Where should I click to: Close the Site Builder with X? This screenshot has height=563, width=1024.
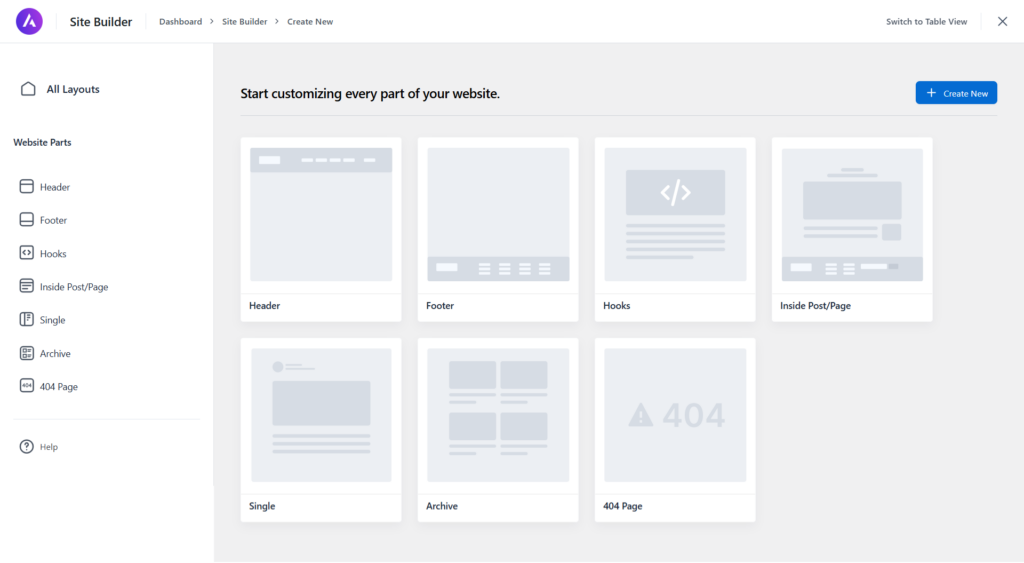pyautogui.click(x=1002, y=22)
